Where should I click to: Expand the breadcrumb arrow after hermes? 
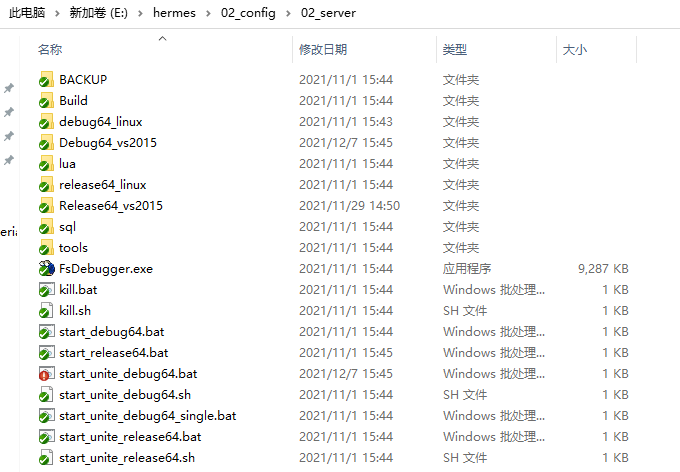(208, 13)
